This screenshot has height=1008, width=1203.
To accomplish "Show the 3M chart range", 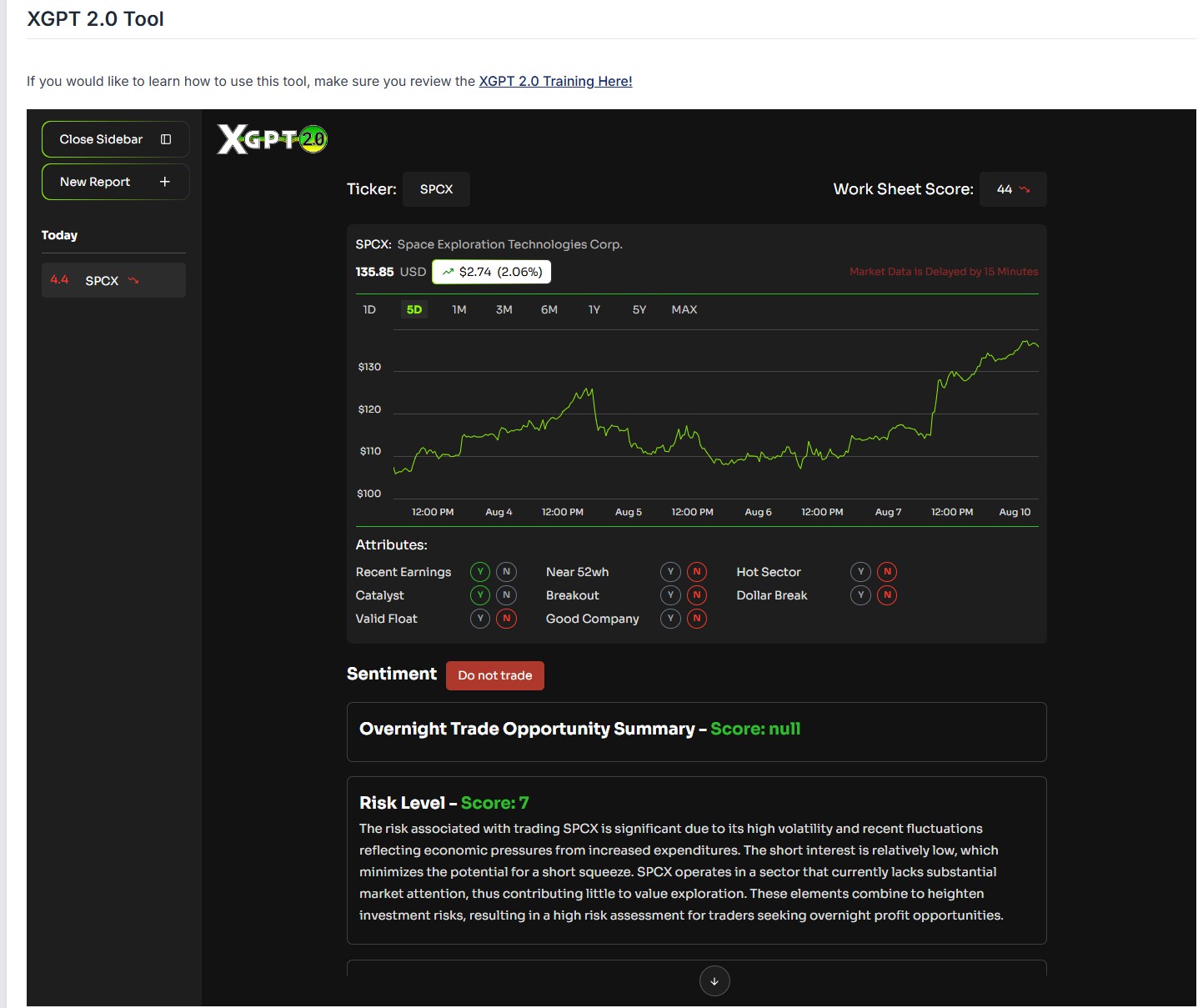I will click(x=504, y=309).
